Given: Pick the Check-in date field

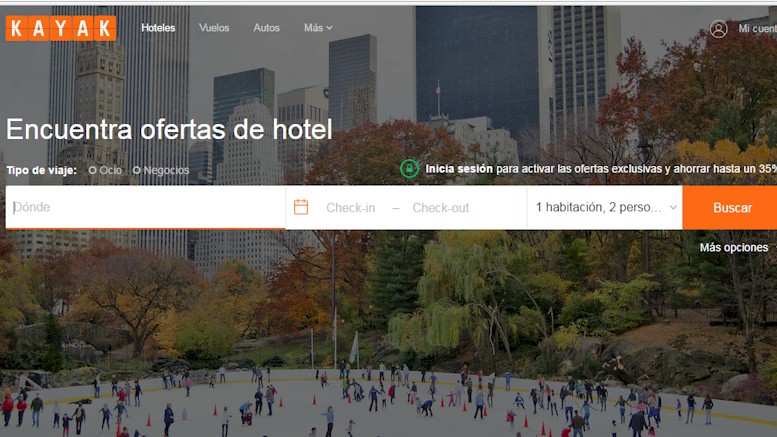Looking at the screenshot, I should pyautogui.click(x=350, y=208).
